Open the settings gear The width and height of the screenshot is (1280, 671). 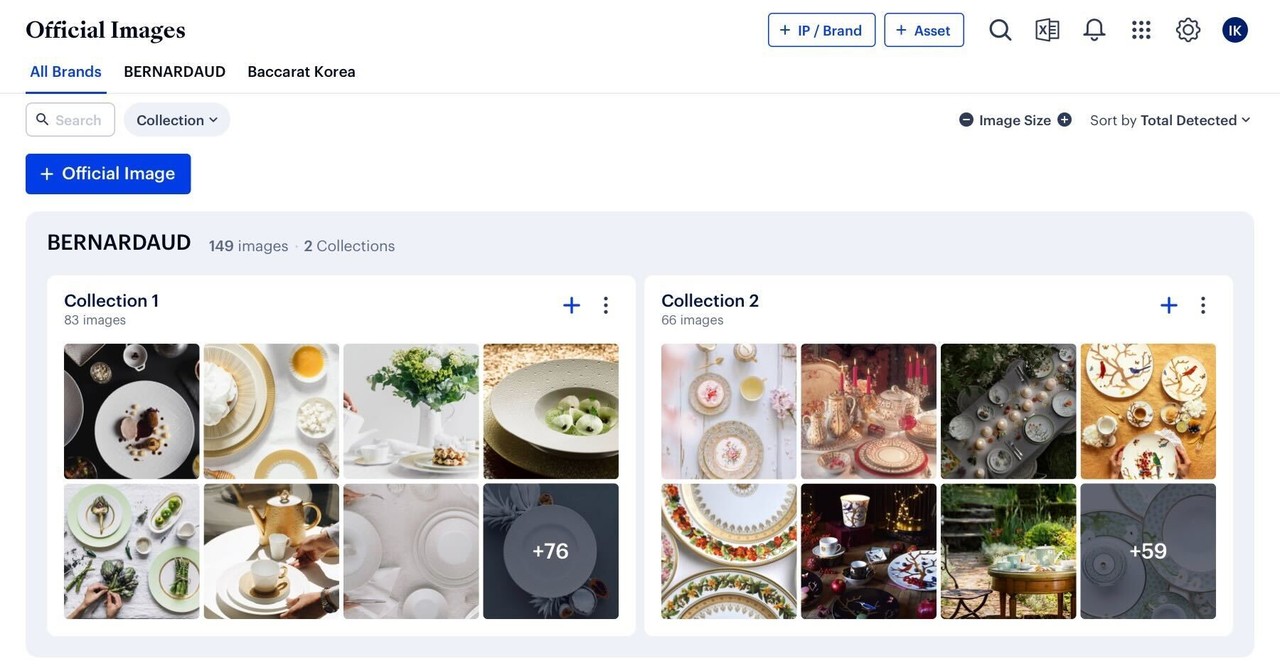[1188, 30]
